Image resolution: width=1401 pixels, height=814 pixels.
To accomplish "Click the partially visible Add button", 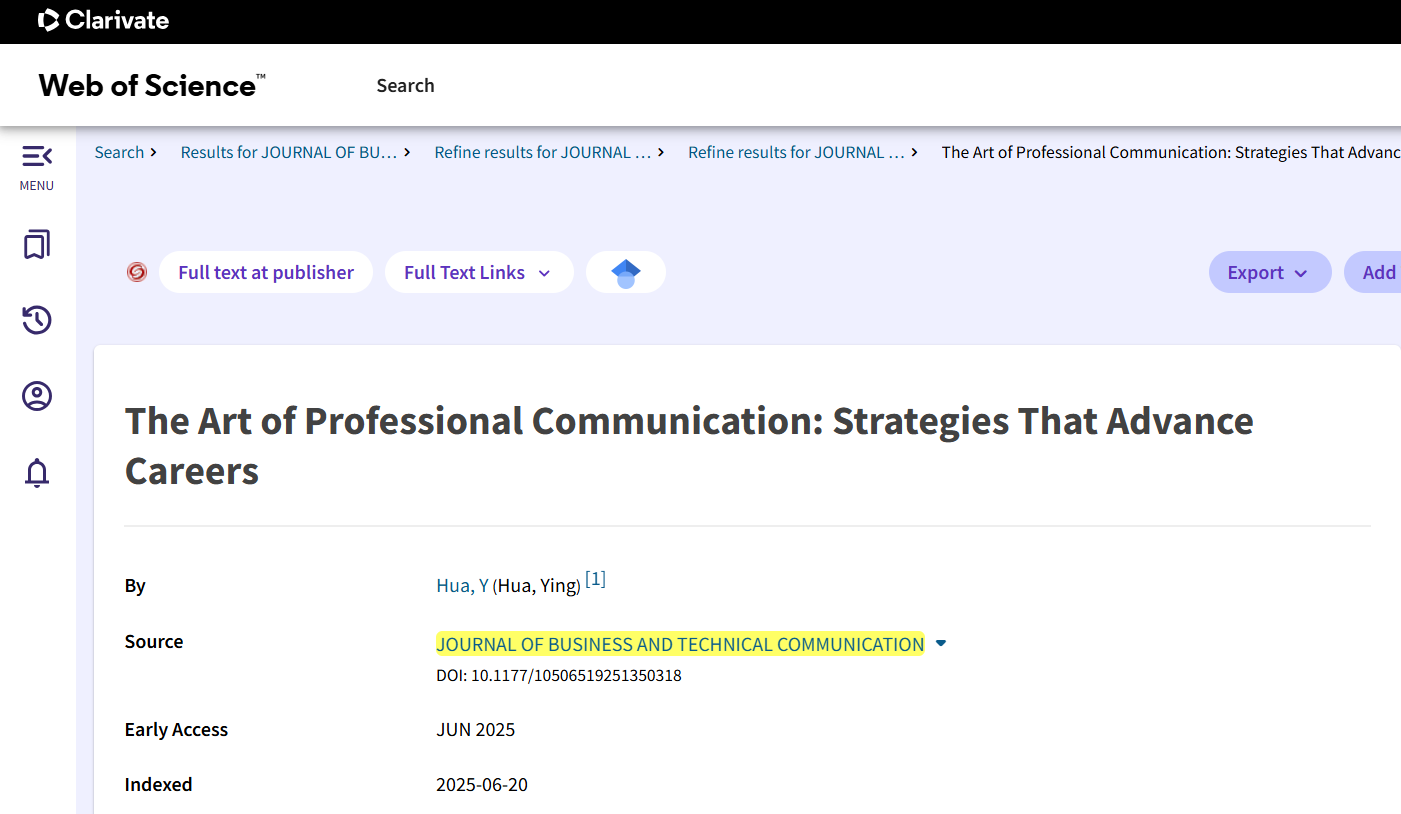I will pos(1378,272).
